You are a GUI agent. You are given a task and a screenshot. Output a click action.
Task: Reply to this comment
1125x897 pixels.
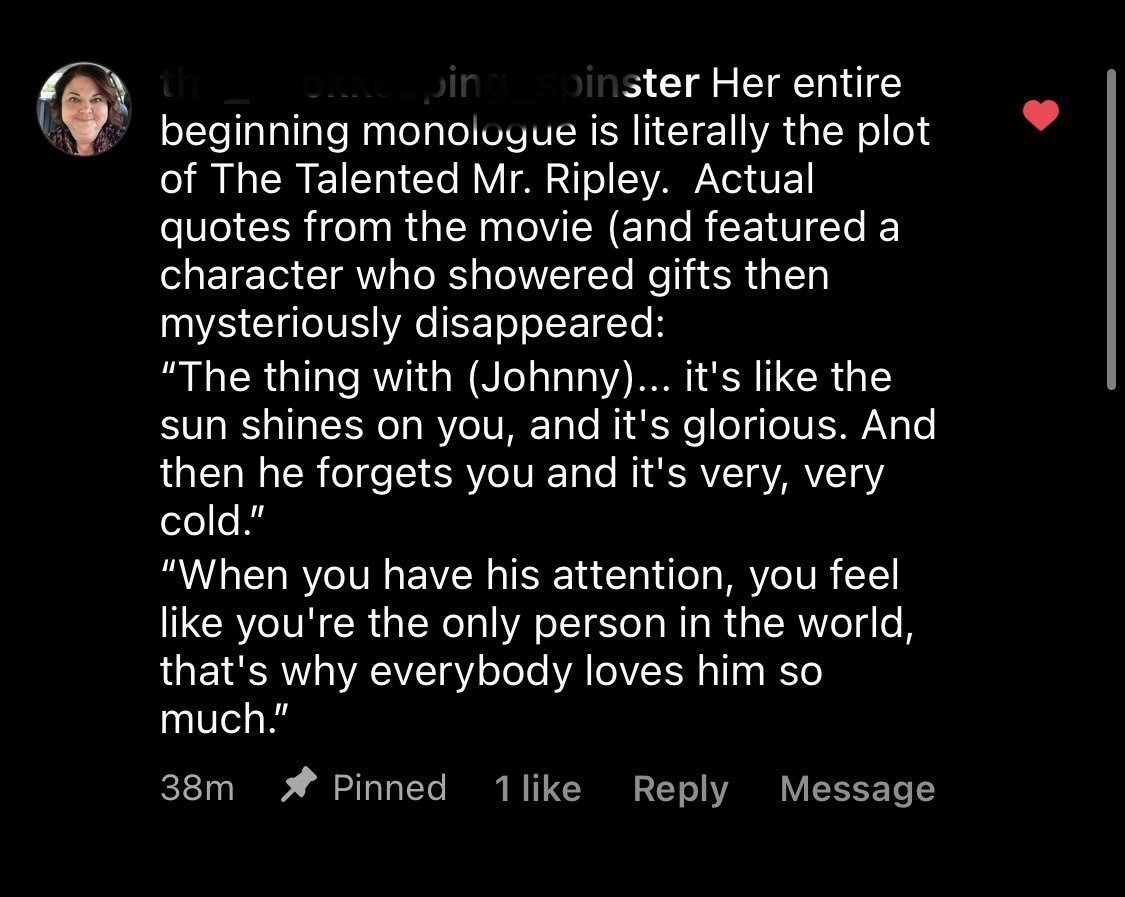[680, 789]
